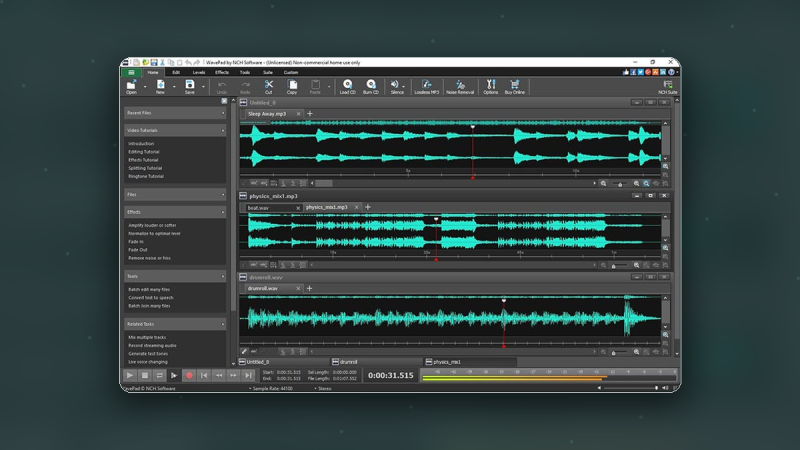
Task: Go to start of the file
Action: point(204,376)
